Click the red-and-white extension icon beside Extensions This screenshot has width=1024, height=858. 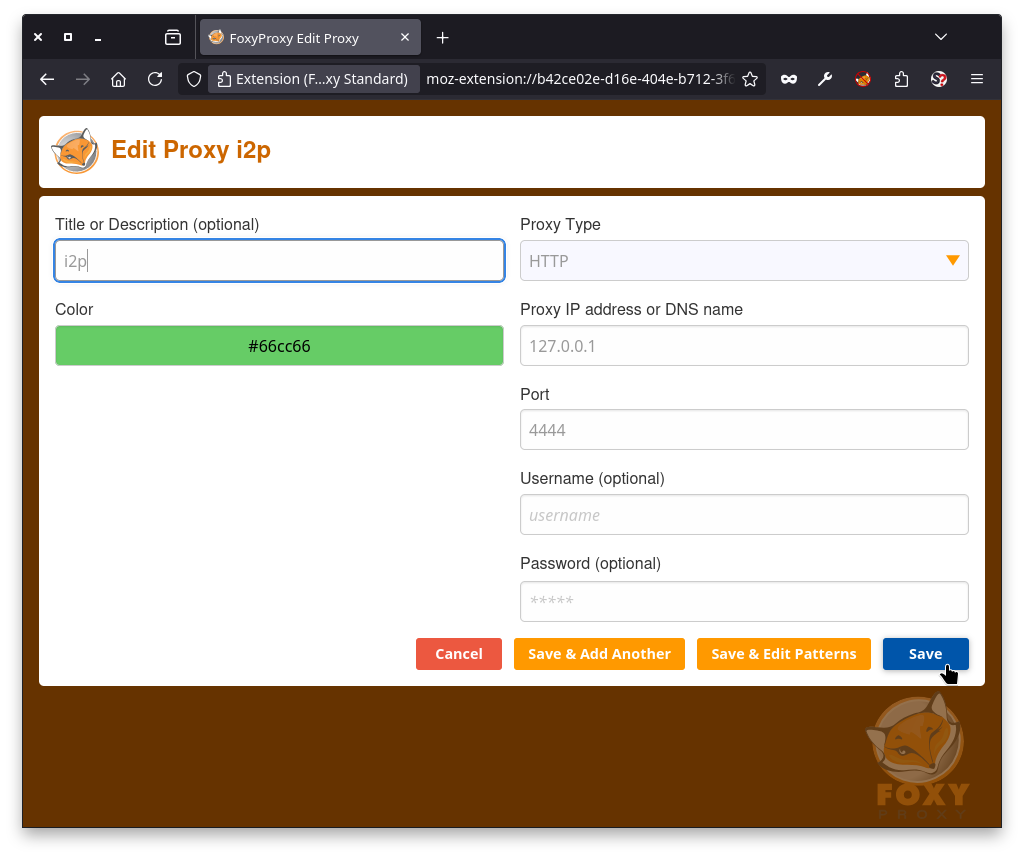(x=939, y=79)
